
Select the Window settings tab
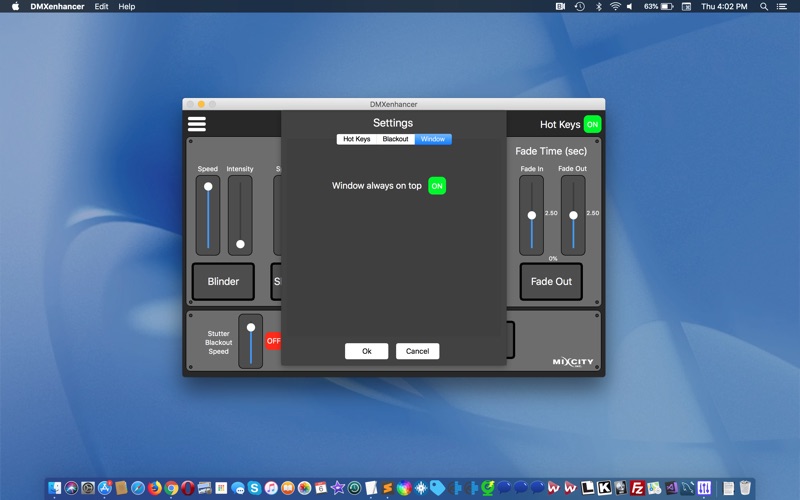tap(433, 139)
